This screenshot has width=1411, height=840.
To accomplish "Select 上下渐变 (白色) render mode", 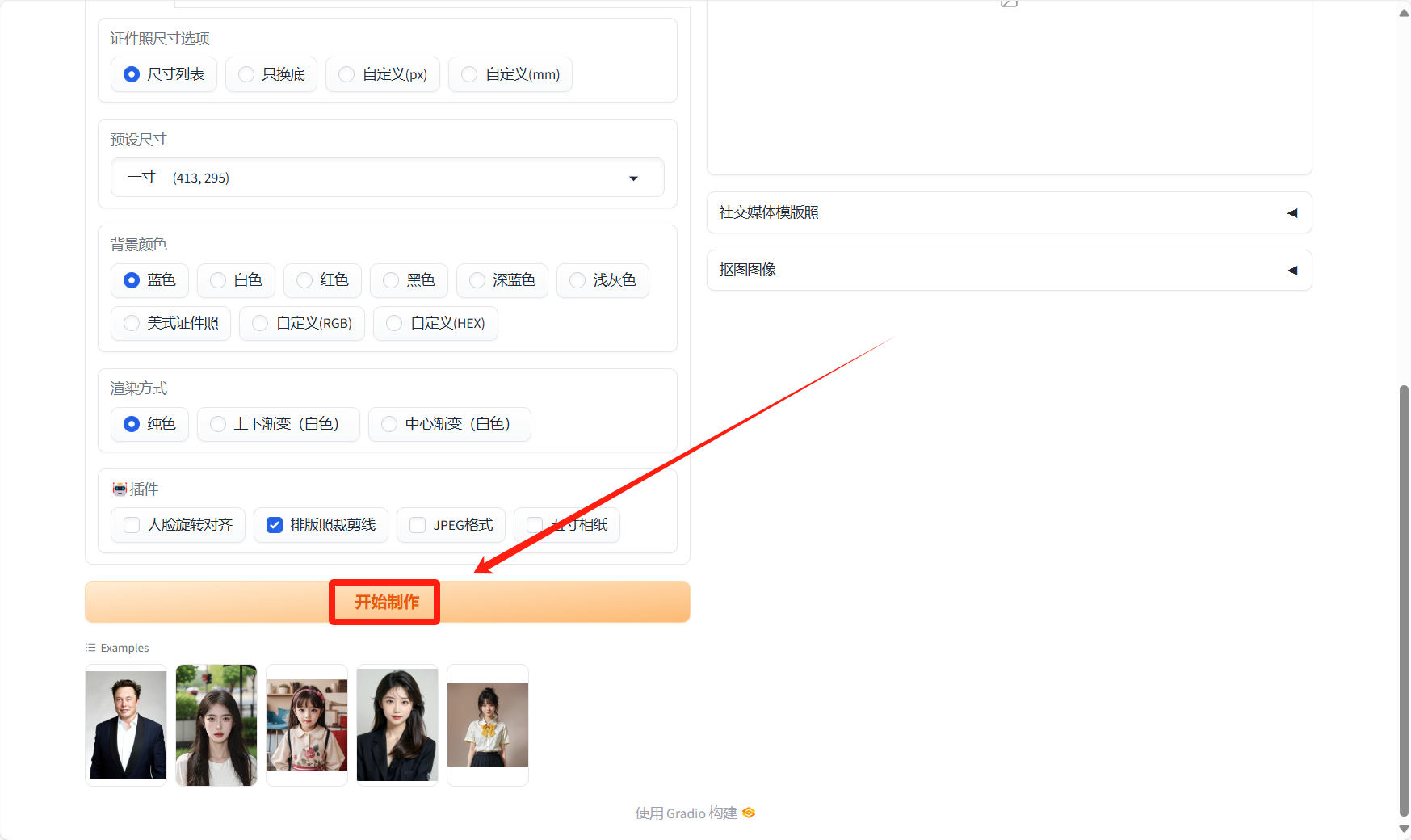I will (x=219, y=424).
